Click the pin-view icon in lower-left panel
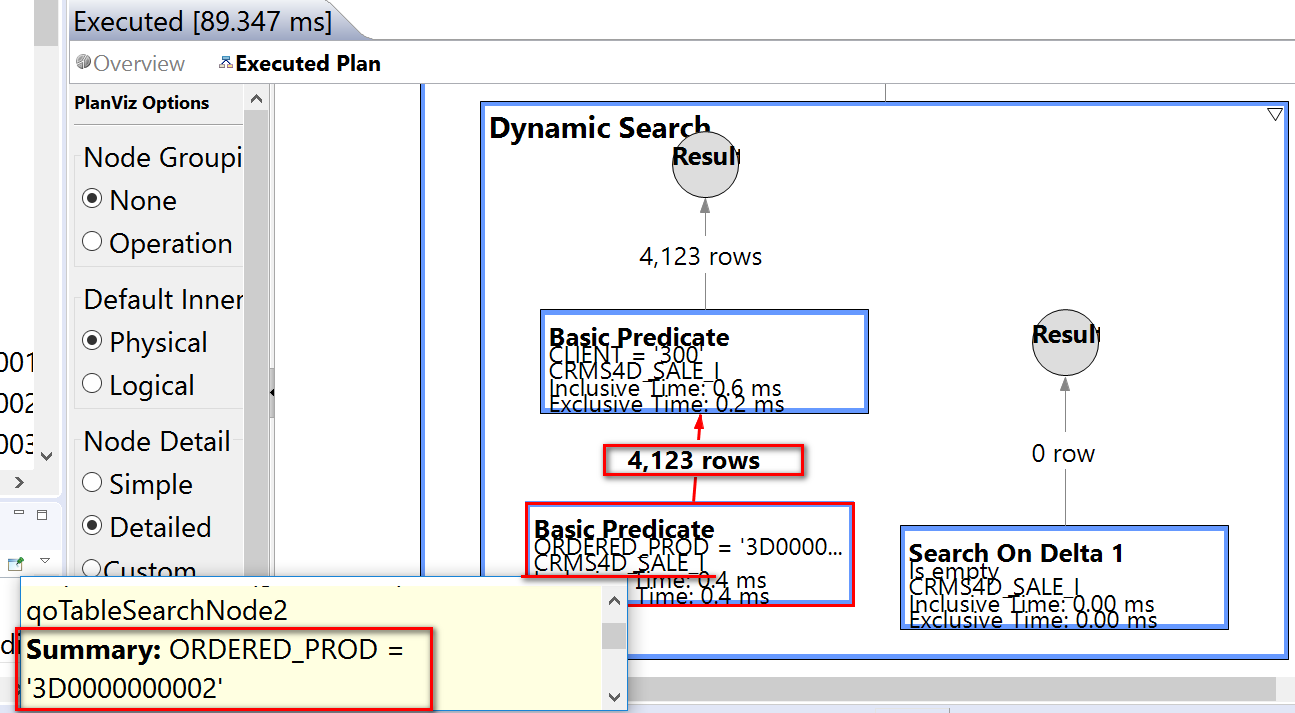 pyautogui.click(x=16, y=564)
